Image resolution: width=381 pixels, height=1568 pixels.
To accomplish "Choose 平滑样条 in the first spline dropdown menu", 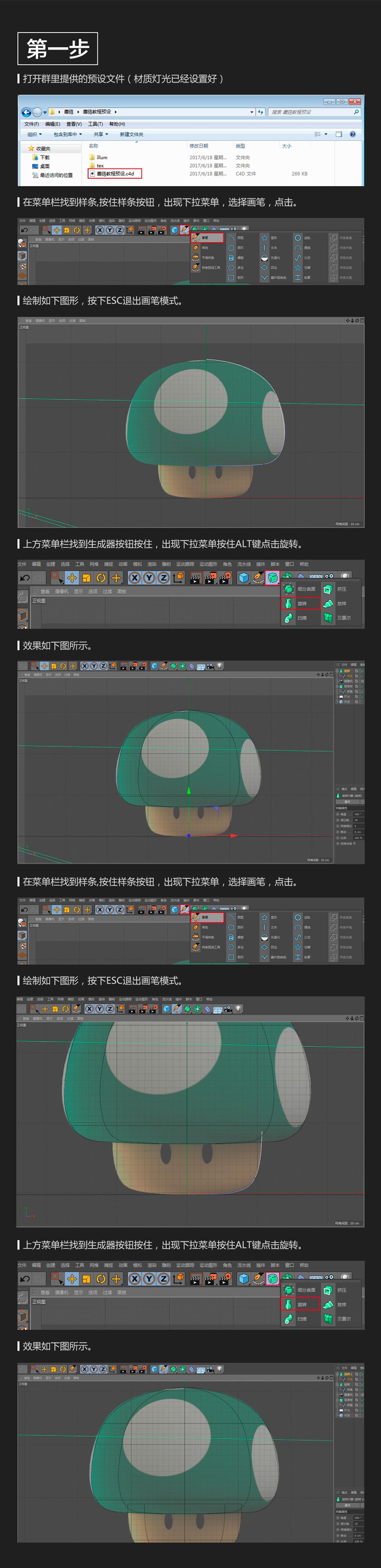I will [x=207, y=257].
